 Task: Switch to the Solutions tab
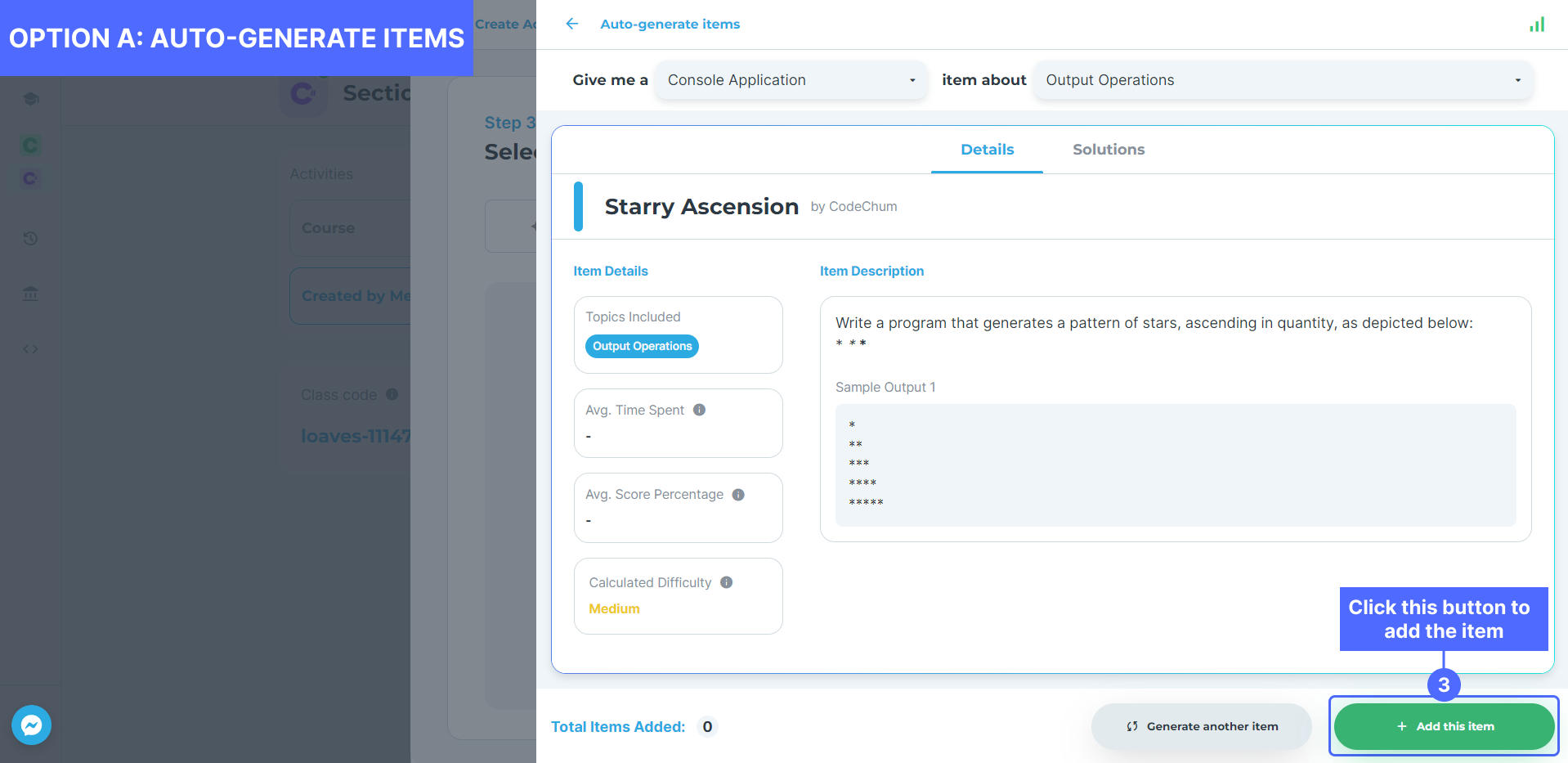pyautogui.click(x=1108, y=150)
